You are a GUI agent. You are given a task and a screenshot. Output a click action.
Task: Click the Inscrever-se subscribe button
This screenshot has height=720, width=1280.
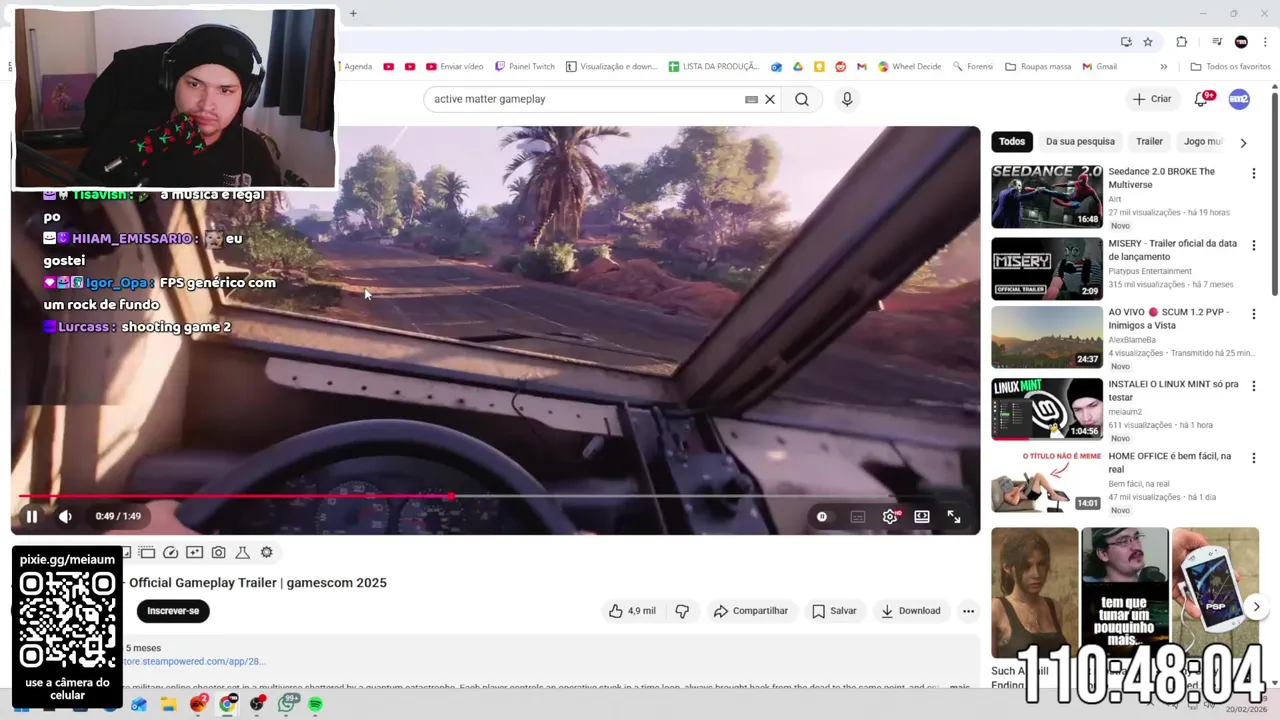[x=173, y=611]
